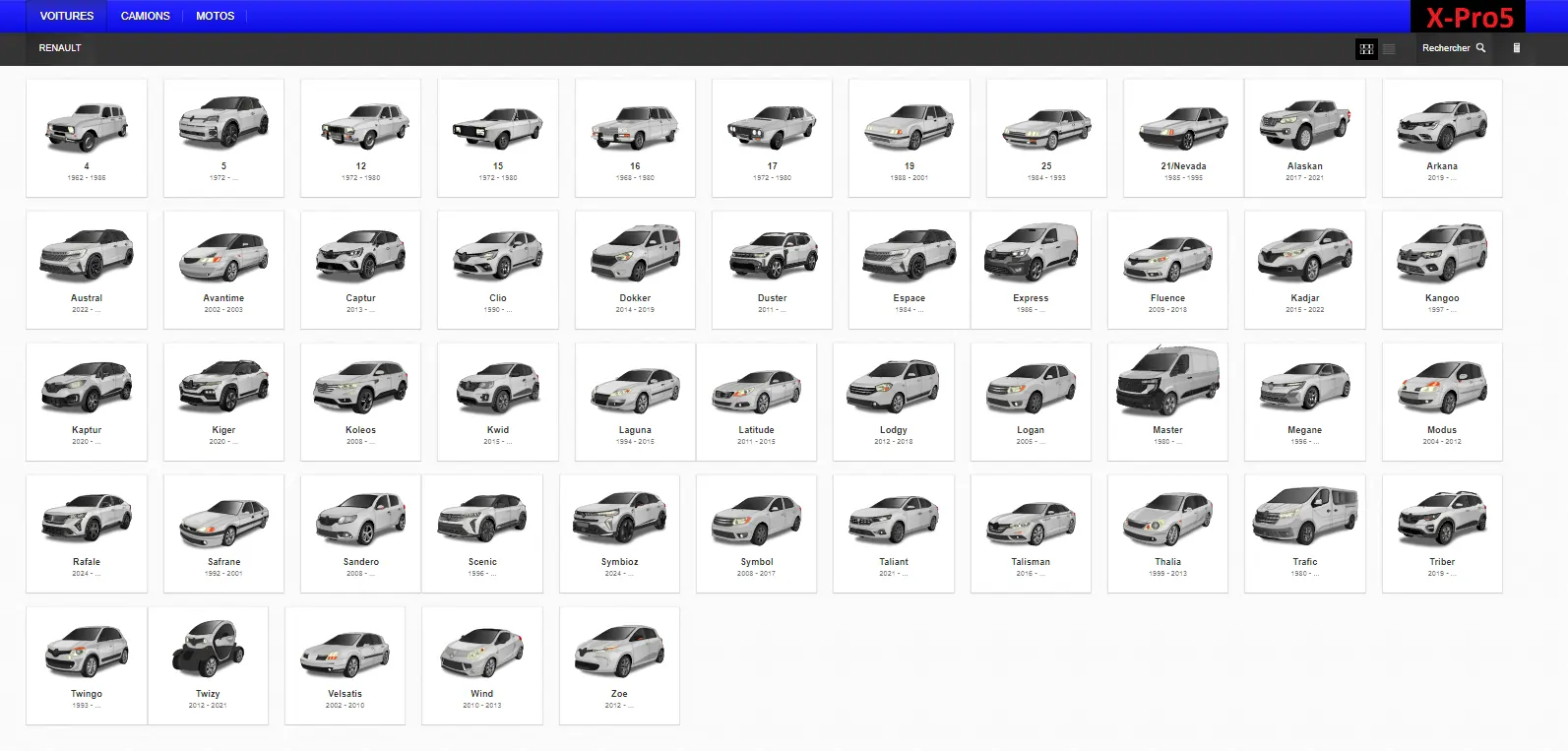Select the Captur model card
The image size is (1568, 751).
click(x=361, y=270)
